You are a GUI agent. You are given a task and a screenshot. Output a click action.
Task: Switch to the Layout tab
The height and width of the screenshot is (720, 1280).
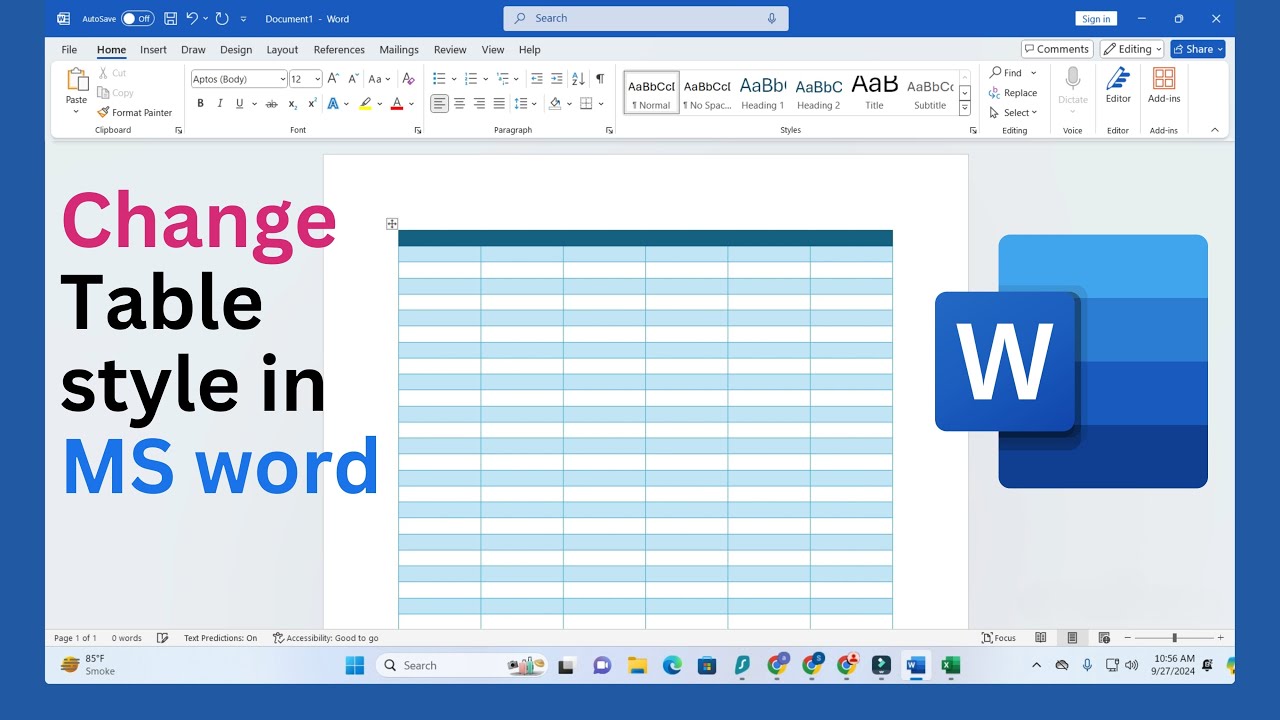click(x=282, y=50)
